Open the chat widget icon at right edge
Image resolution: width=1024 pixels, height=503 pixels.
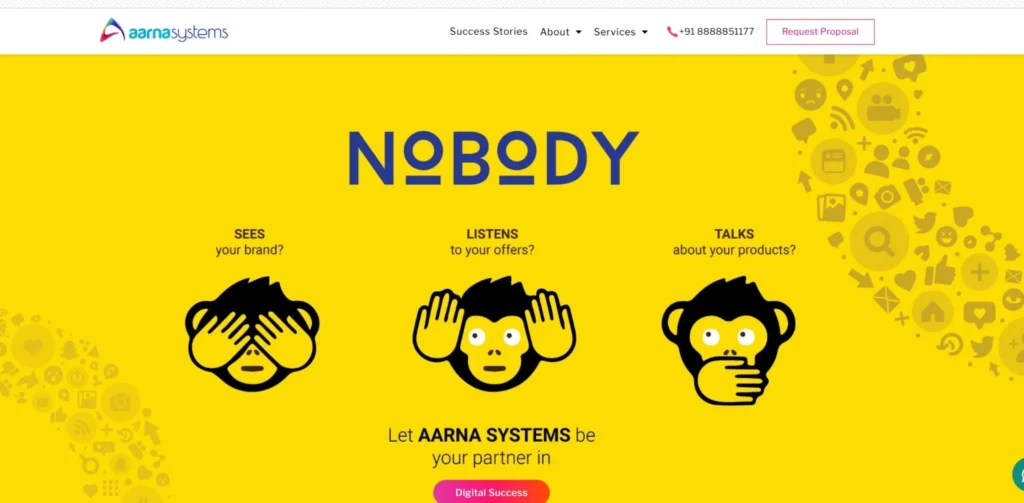(1017, 474)
